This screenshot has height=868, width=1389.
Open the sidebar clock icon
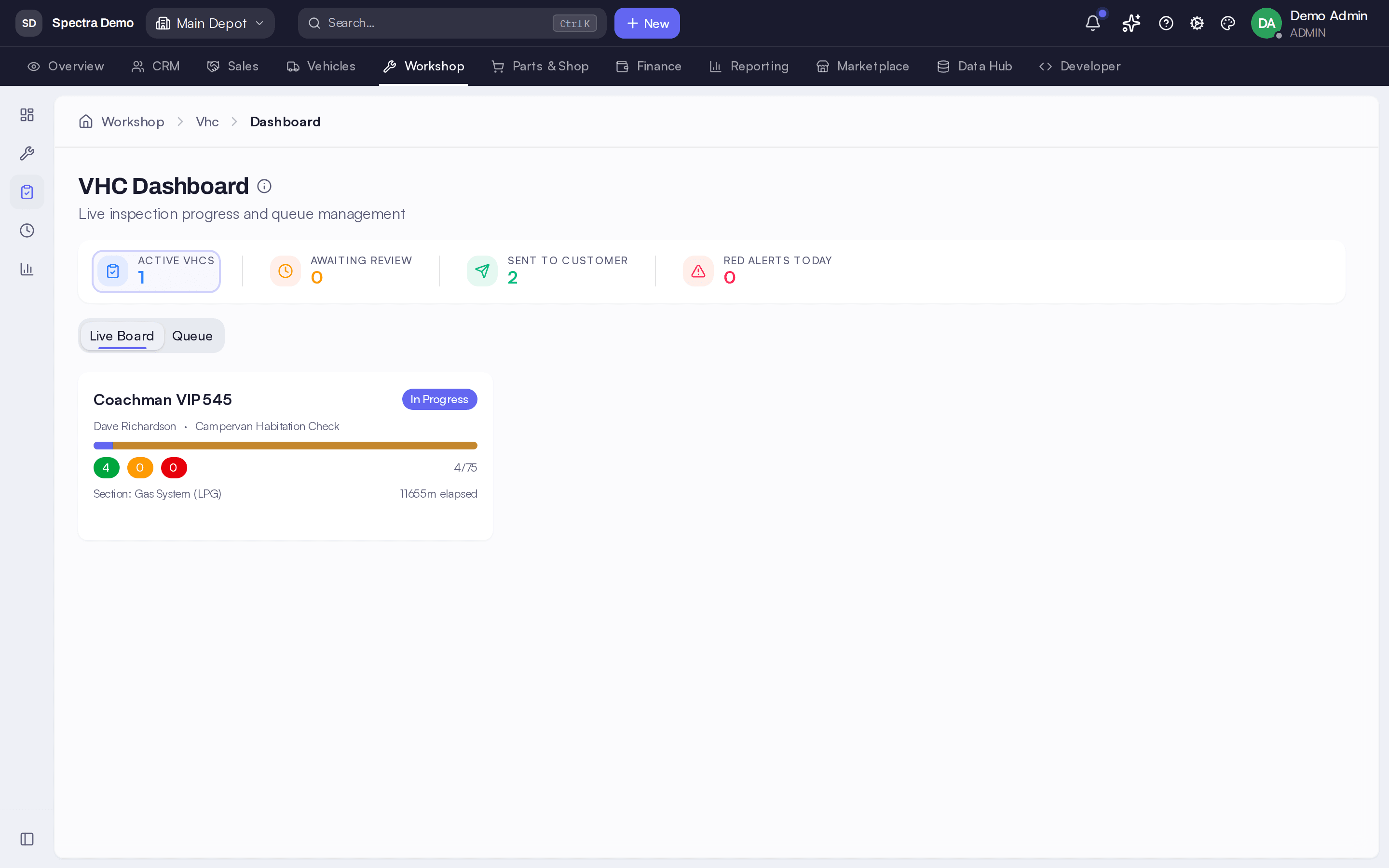pos(27,230)
